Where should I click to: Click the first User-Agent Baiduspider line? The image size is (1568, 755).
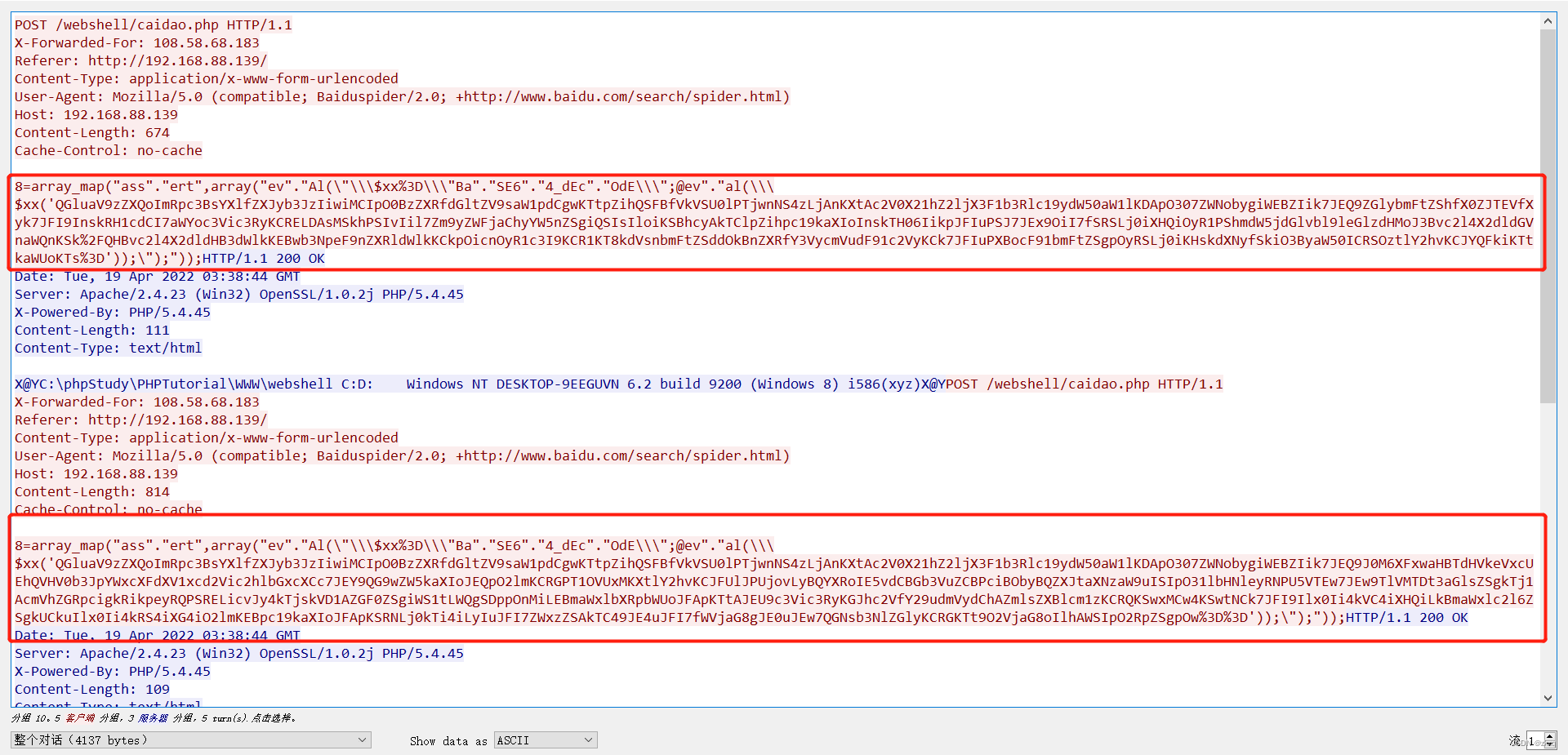tap(402, 96)
